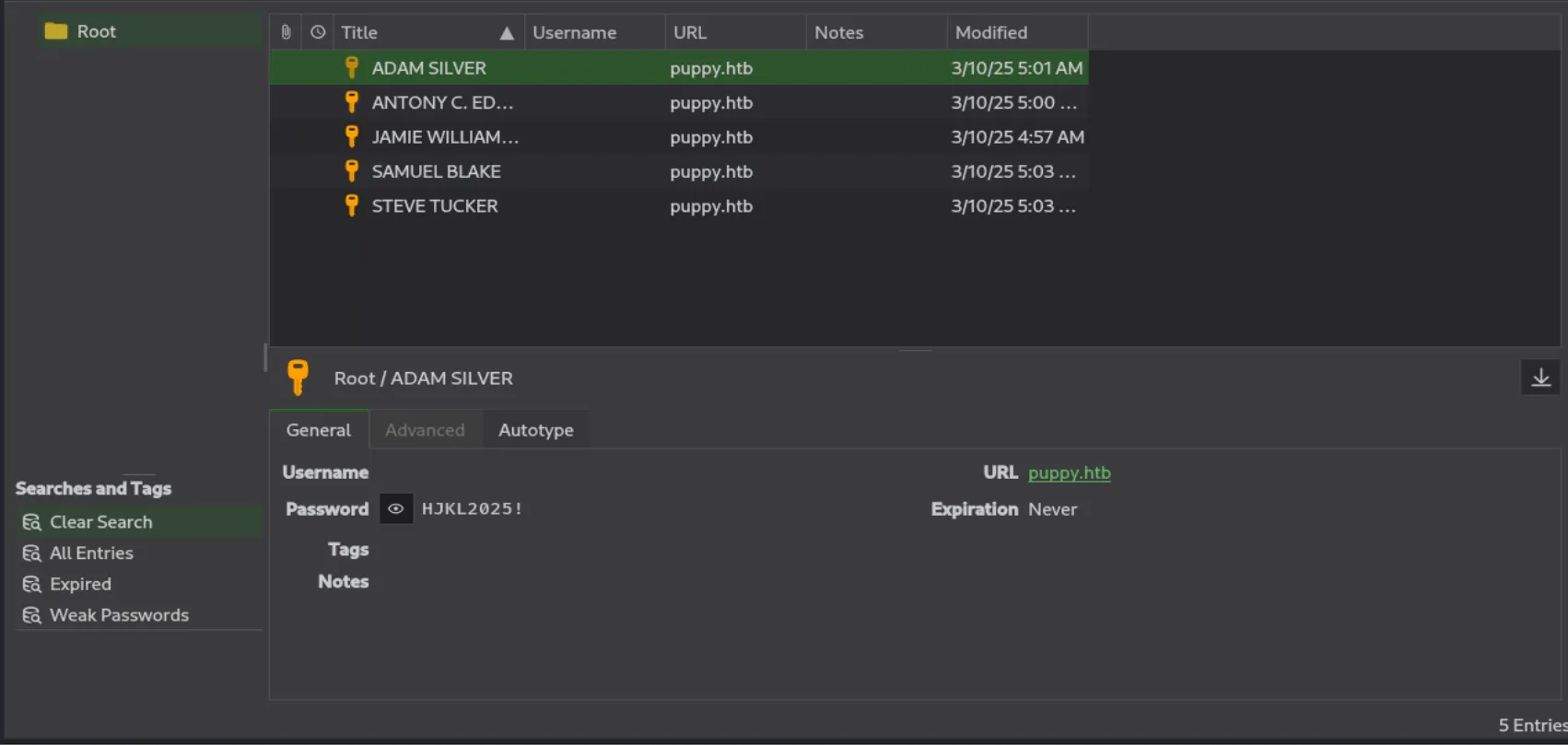The height and width of the screenshot is (745, 1568).
Task: Click the clock expiry column icon
Action: tap(318, 32)
